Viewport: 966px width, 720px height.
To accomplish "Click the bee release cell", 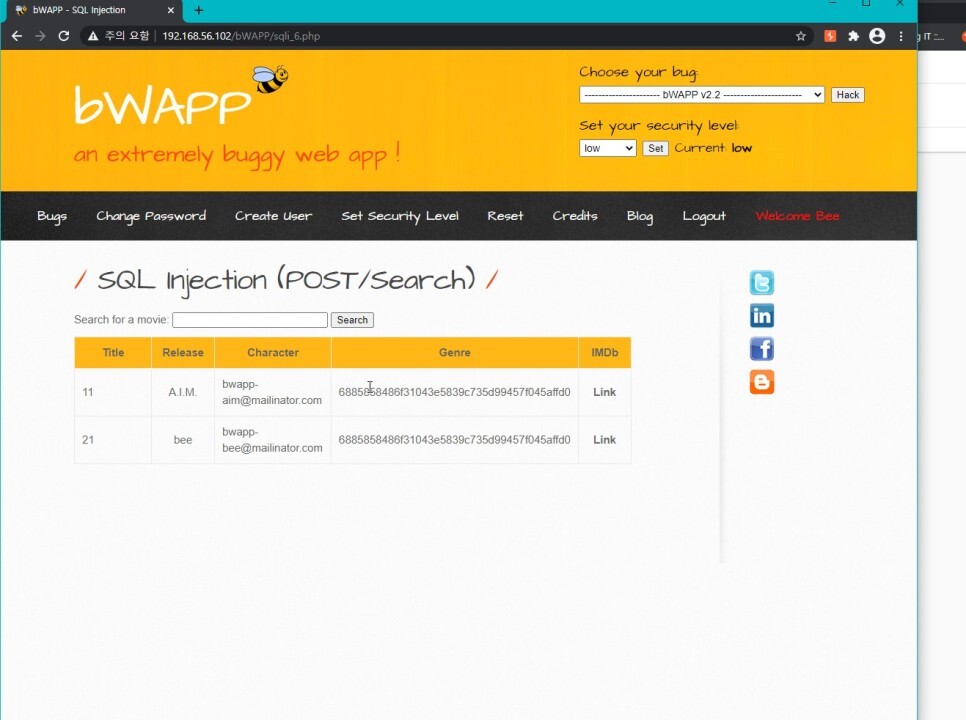I will tap(183, 440).
